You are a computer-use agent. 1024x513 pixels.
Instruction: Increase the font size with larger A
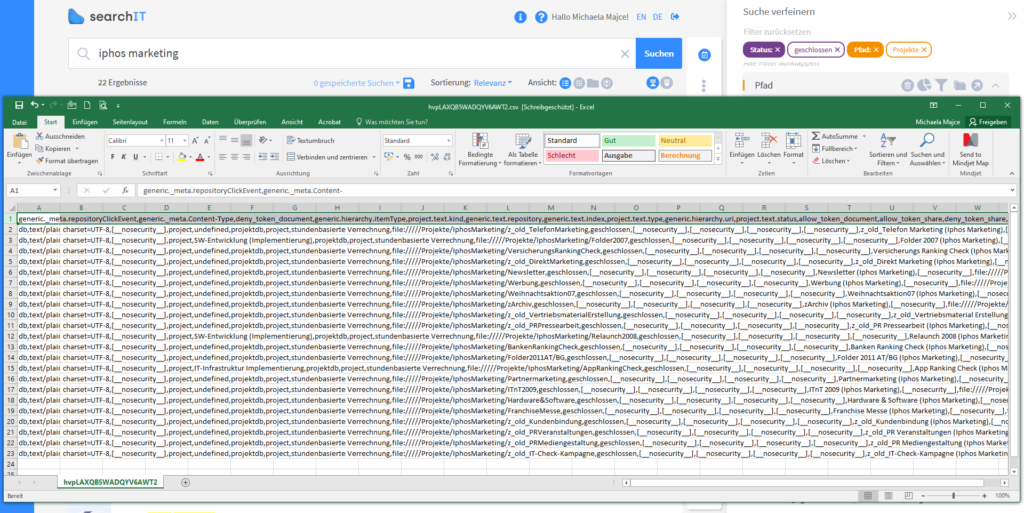click(196, 140)
